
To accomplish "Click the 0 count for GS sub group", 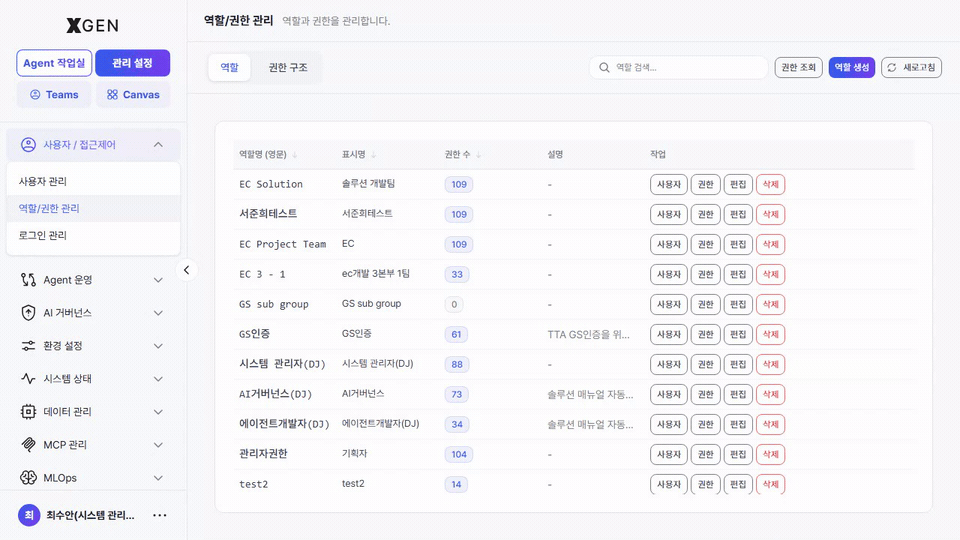I will tap(454, 304).
